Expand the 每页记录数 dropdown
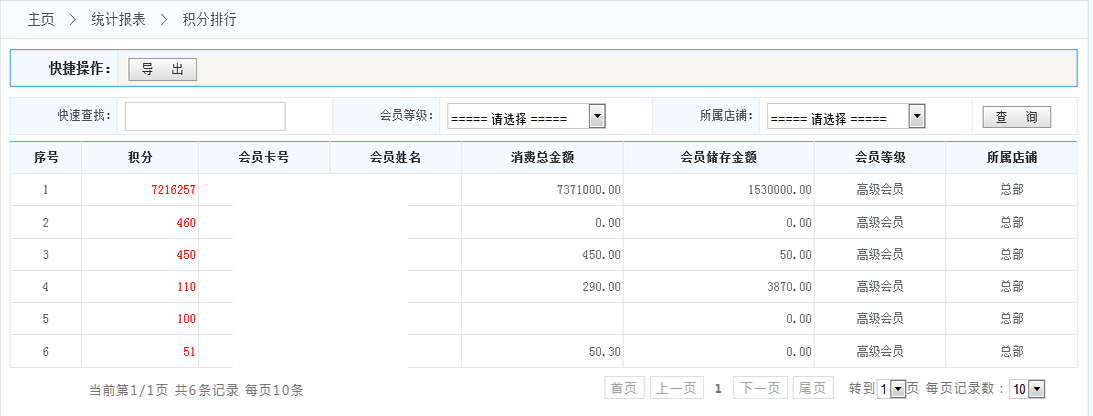The height and width of the screenshot is (416, 1093). click(x=1027, y=389)
